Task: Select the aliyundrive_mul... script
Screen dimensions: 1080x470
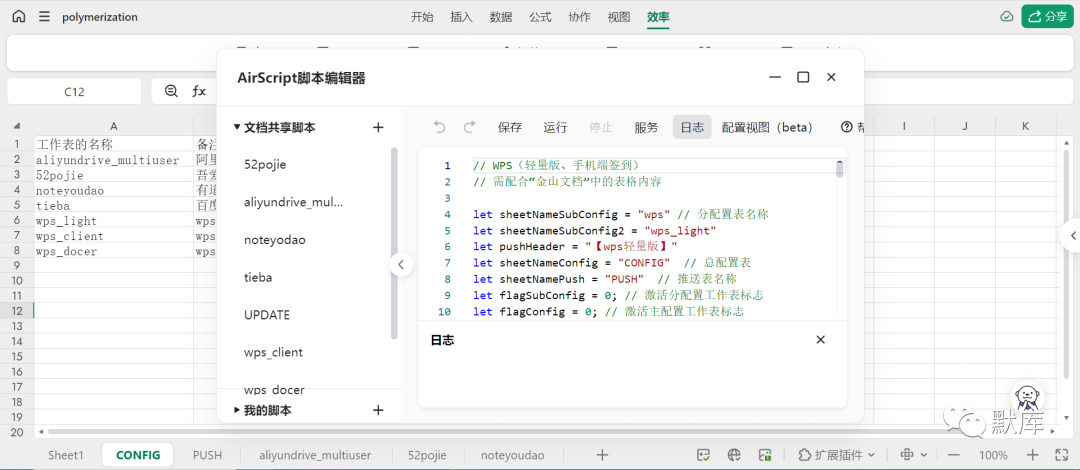Action: 293,202
